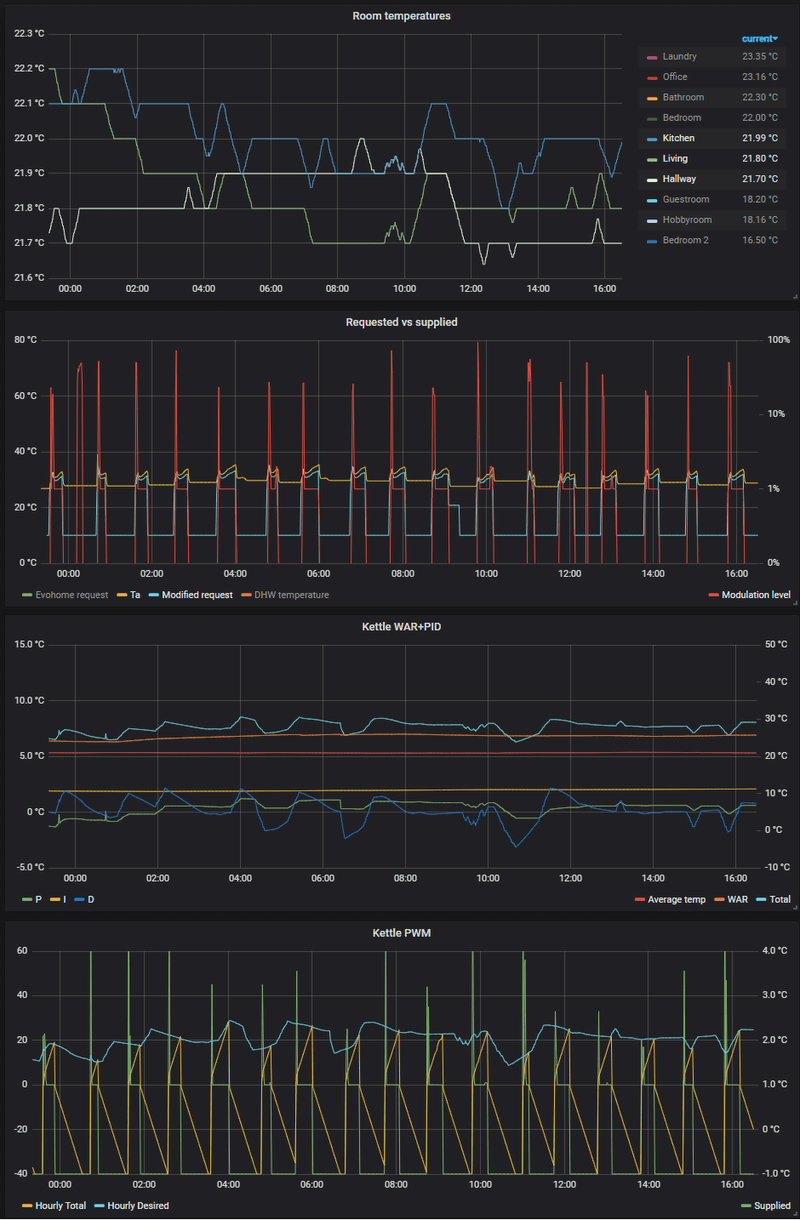Screen dimensions: 800x1220
Task: Toggle the Hourly Desired series
Action: pyautogui.click(x=138, y=1205)
